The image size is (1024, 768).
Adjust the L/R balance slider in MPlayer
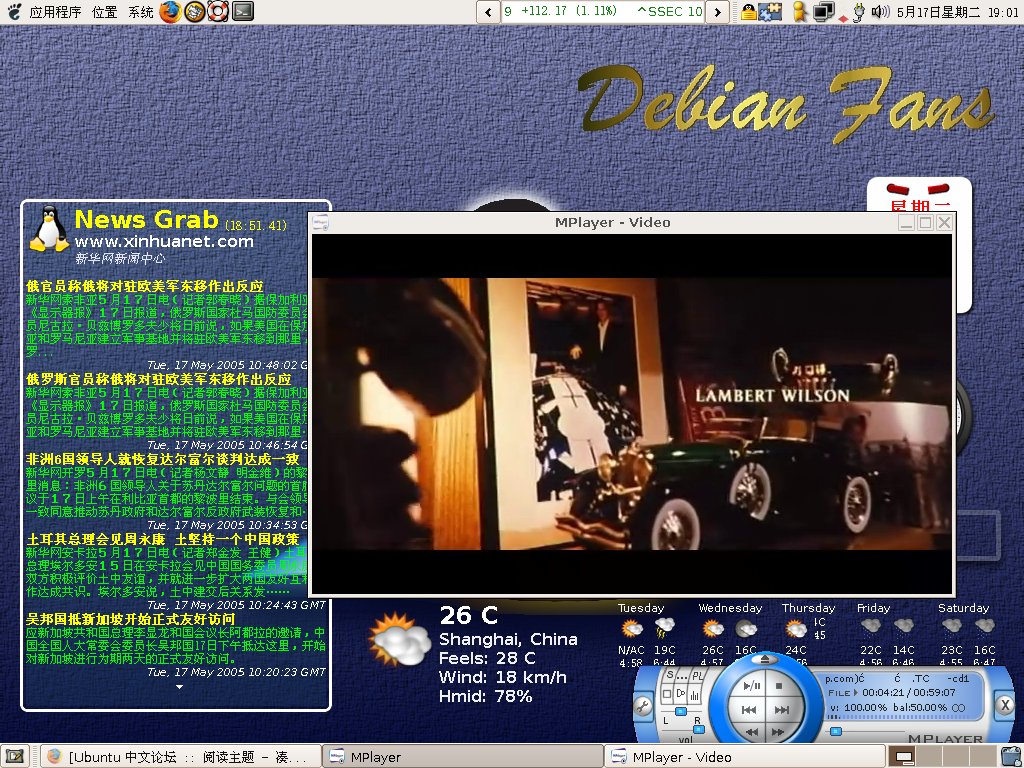(x=681, y=711)
